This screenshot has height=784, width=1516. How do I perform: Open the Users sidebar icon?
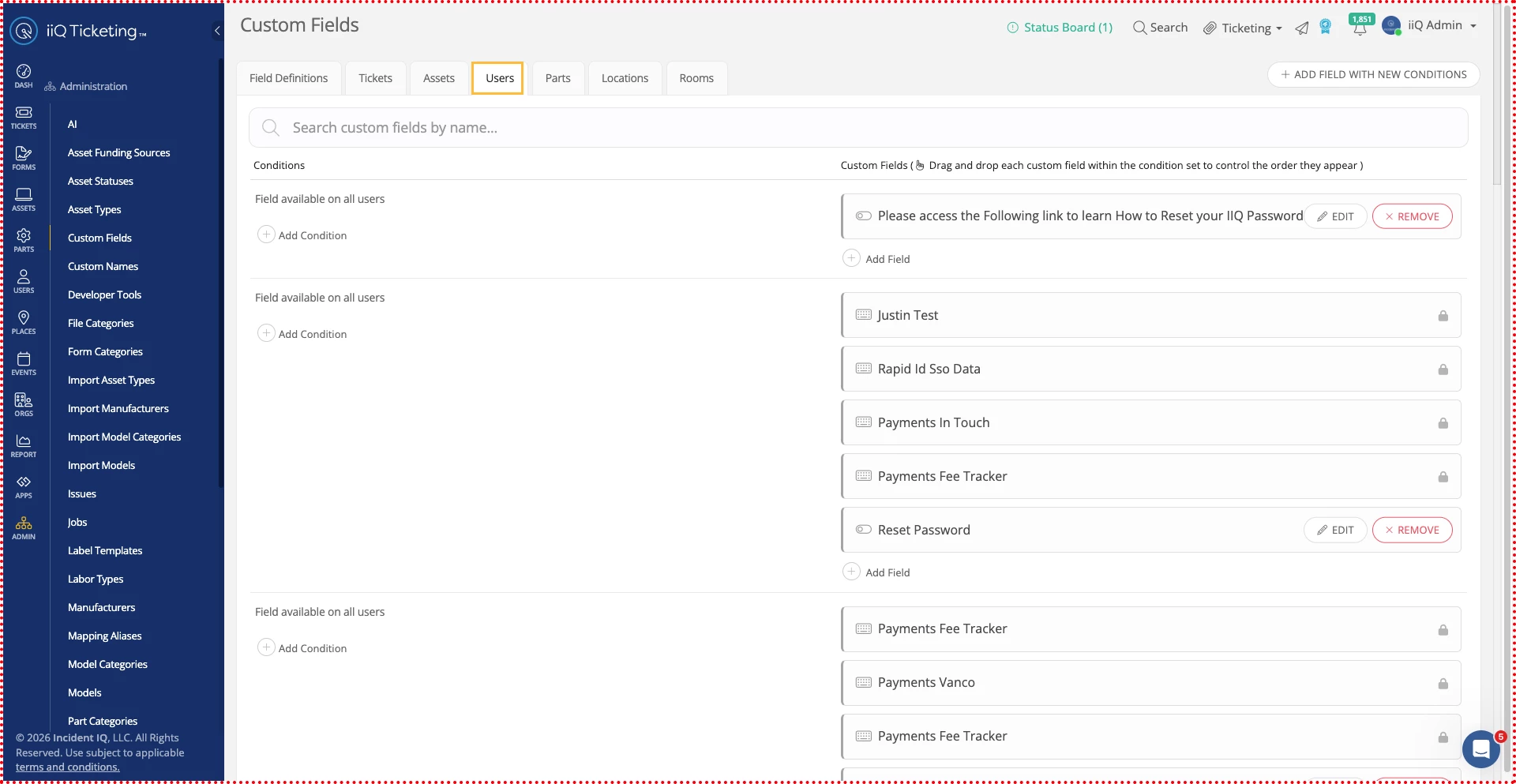(24, 281)
